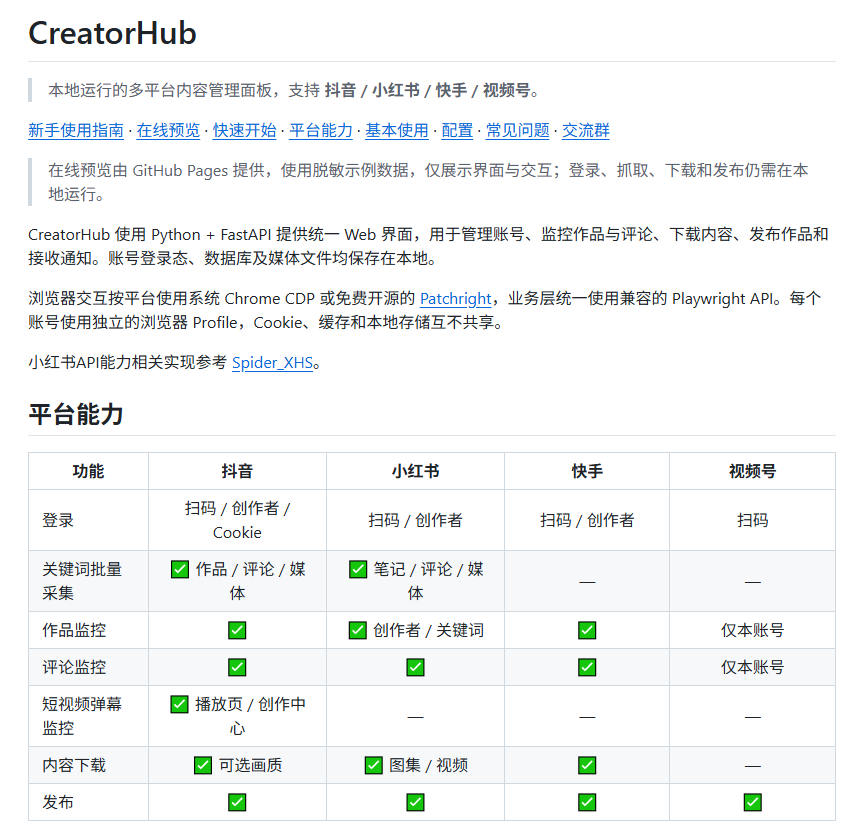Click check mark in 关键词批量采集 抖音 cell

coord(180,569)
